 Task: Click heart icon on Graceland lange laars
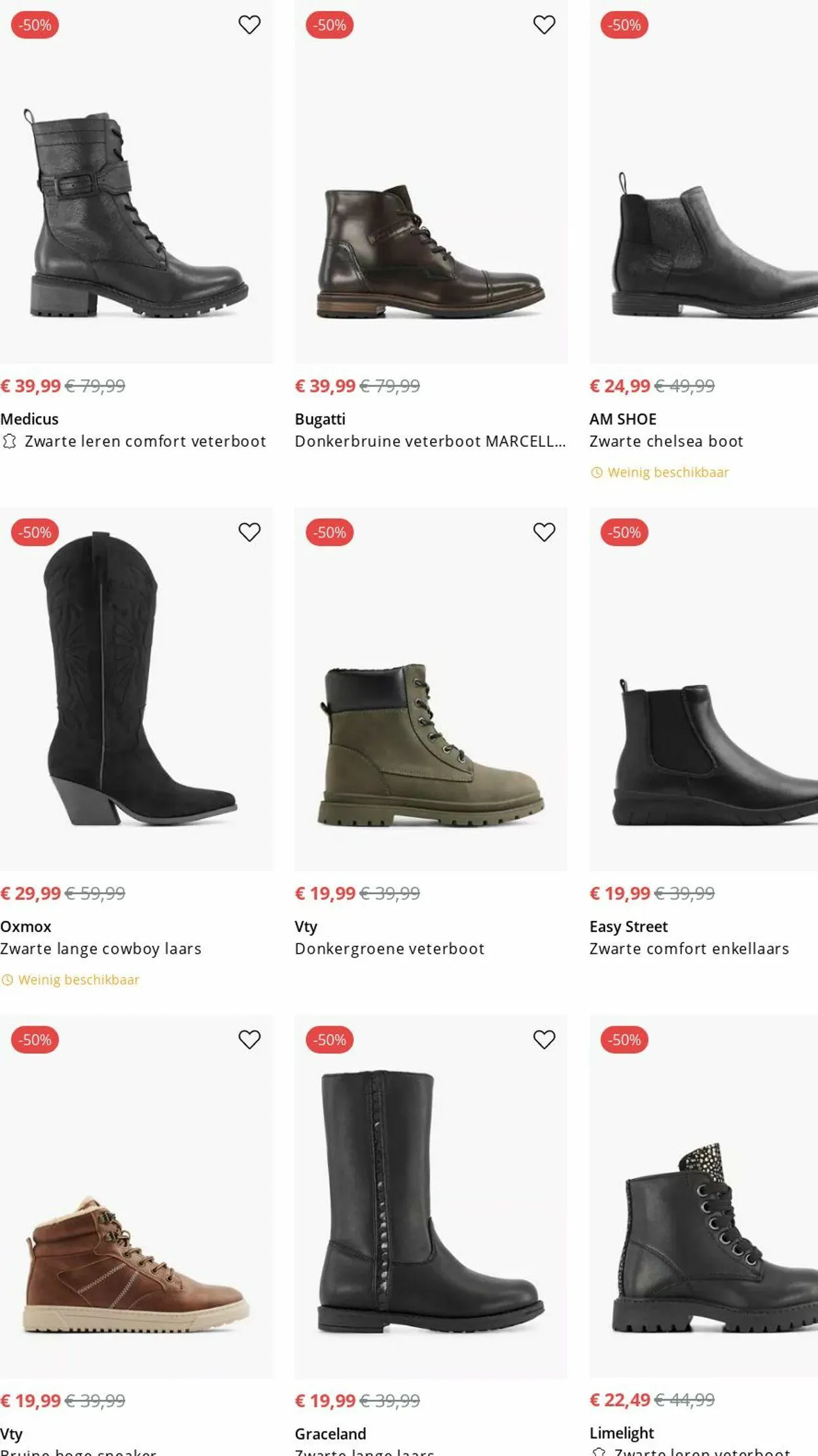coord(544,1039)
